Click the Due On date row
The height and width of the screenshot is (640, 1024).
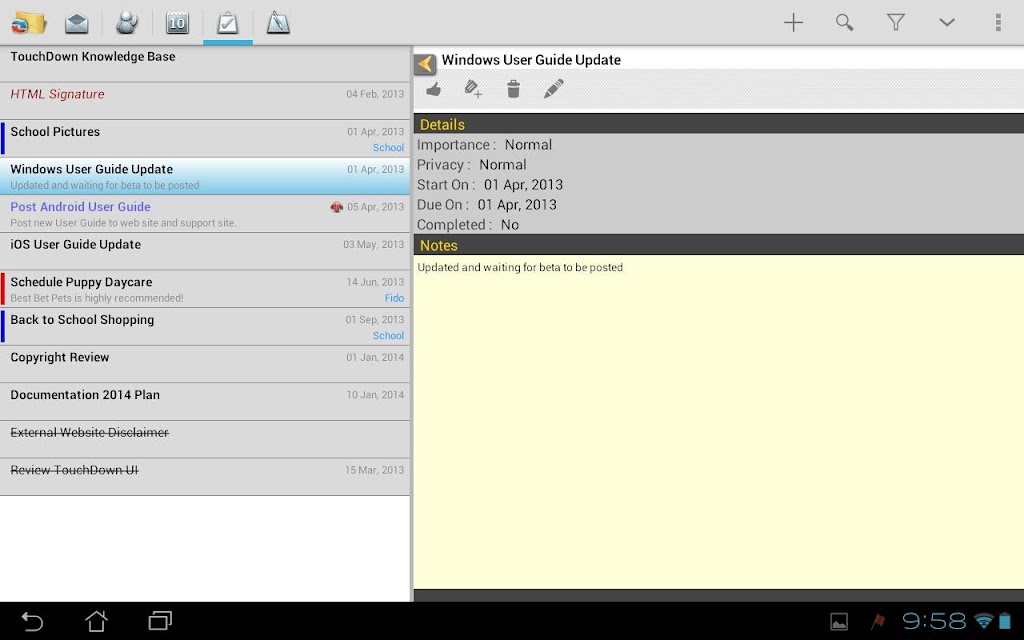718,204
